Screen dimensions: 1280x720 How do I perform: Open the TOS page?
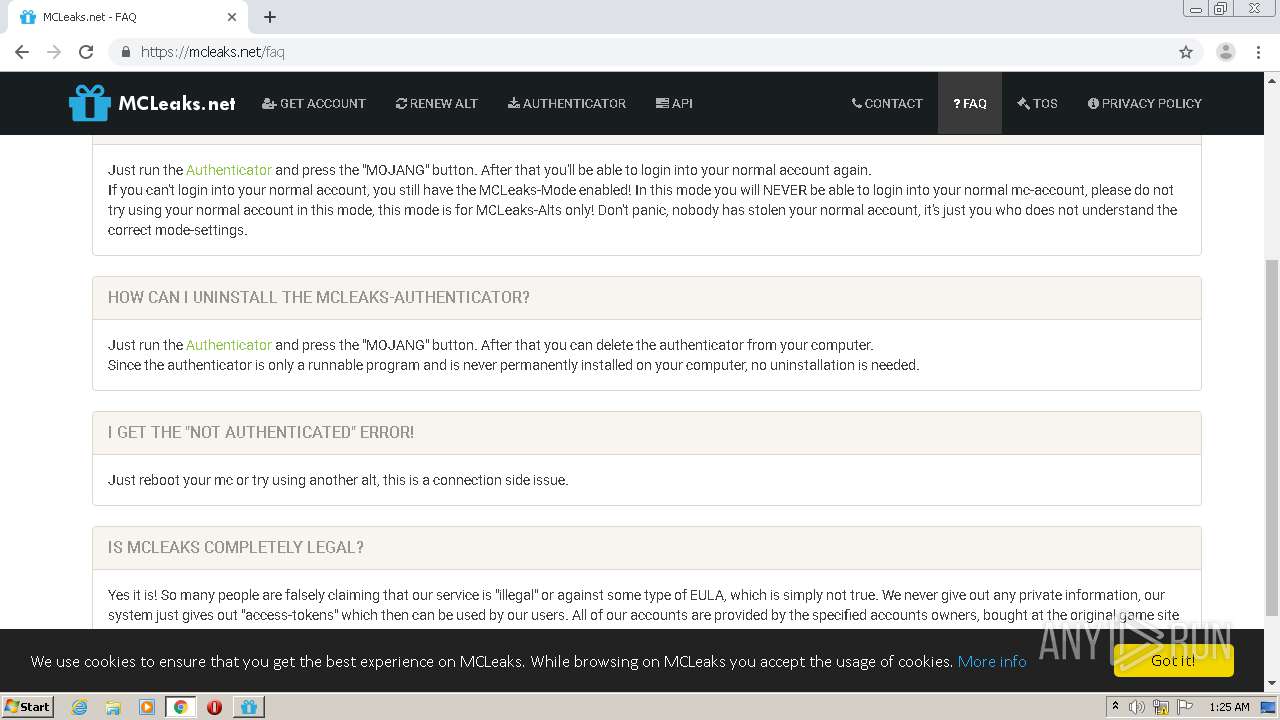(1037, 103)
